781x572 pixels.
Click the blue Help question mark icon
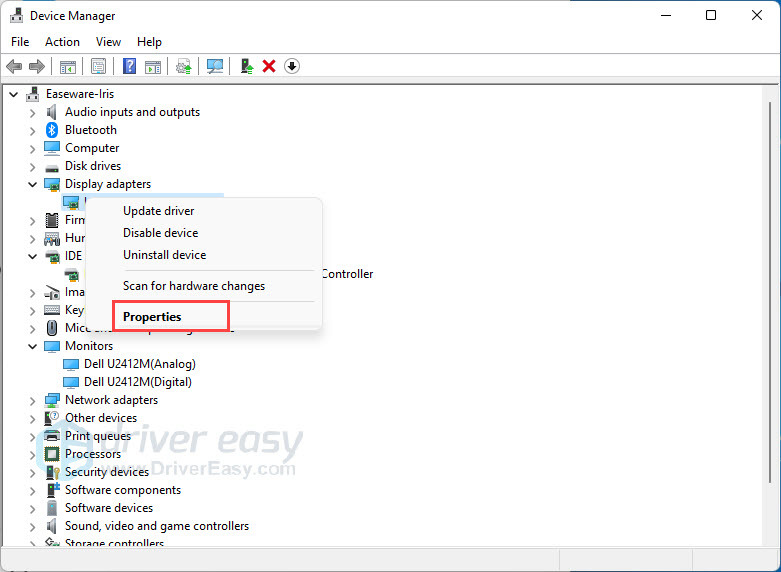pos(129,66)
